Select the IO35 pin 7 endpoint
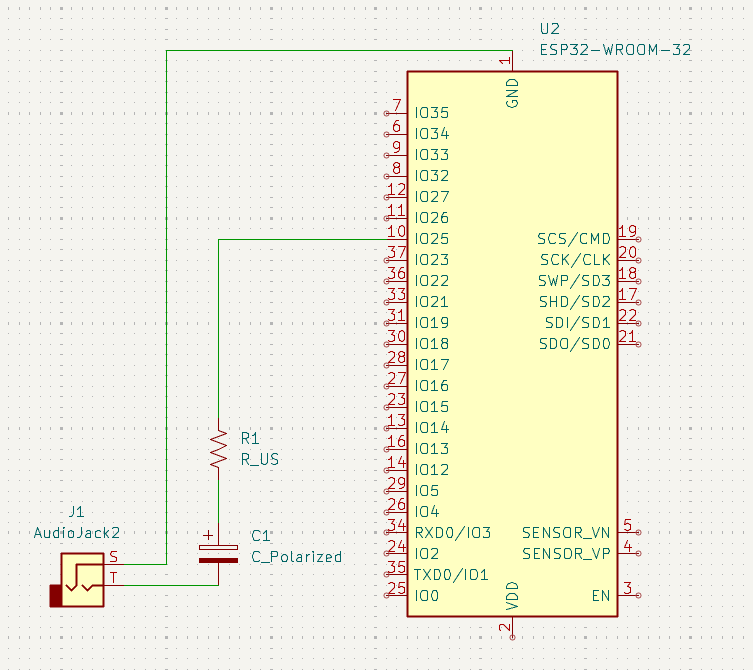 [386, 113]
